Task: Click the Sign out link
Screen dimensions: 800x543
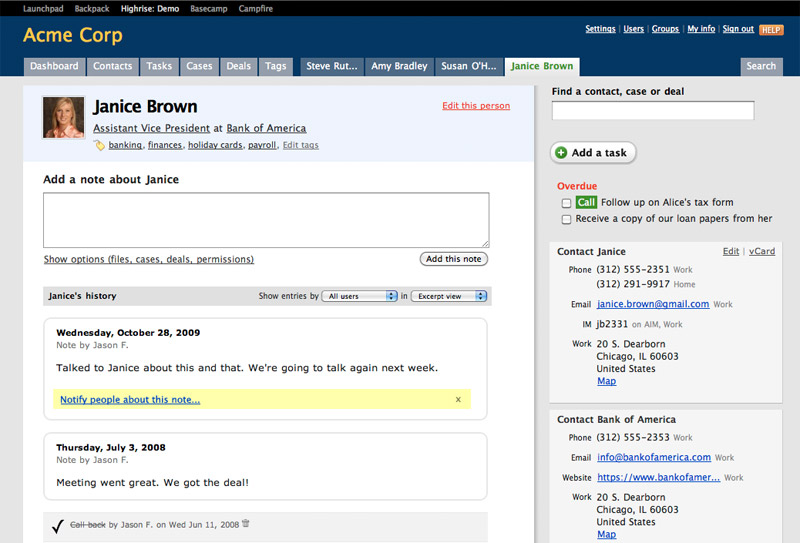Action: pos(738,29)
